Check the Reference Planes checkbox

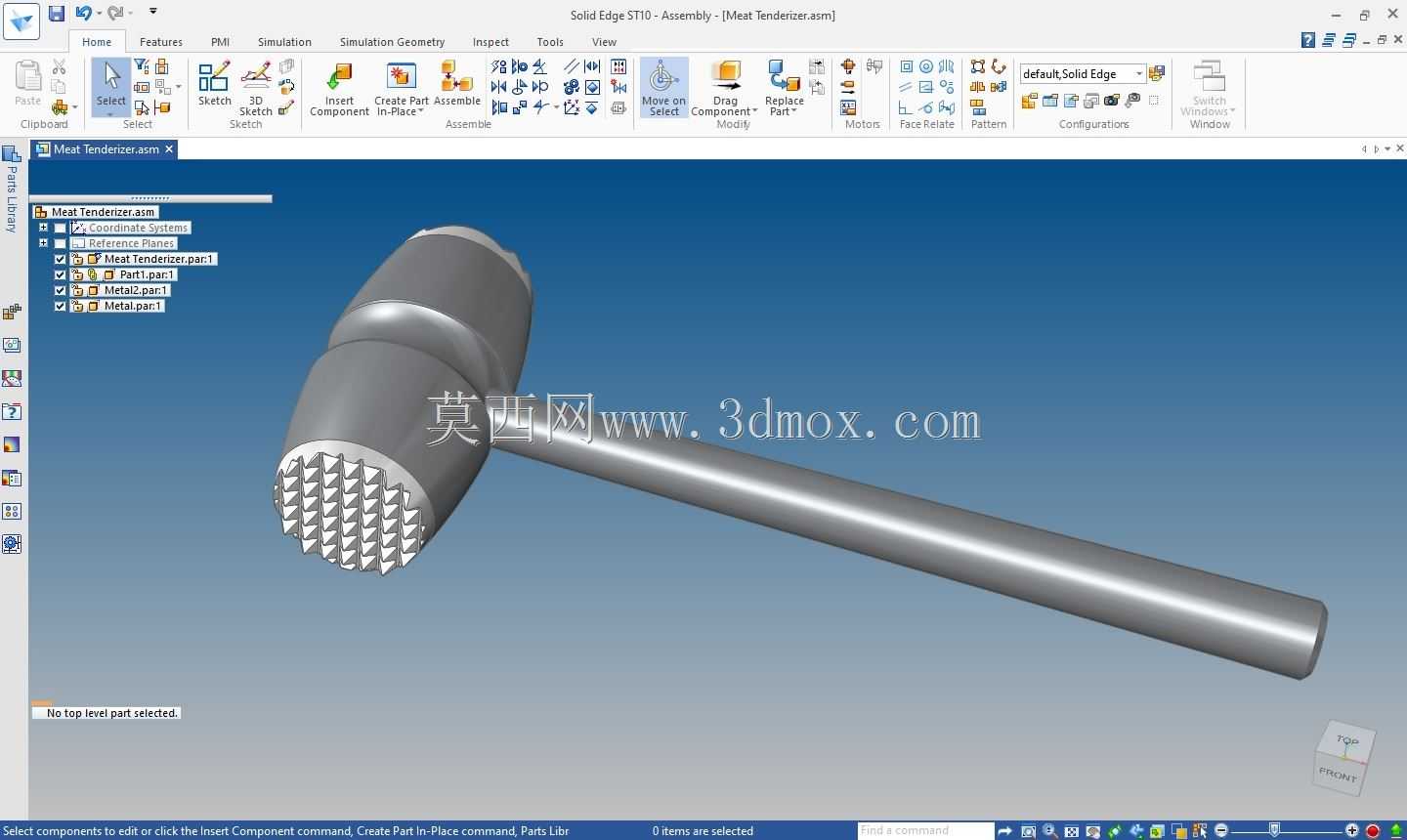coord(61,243)
